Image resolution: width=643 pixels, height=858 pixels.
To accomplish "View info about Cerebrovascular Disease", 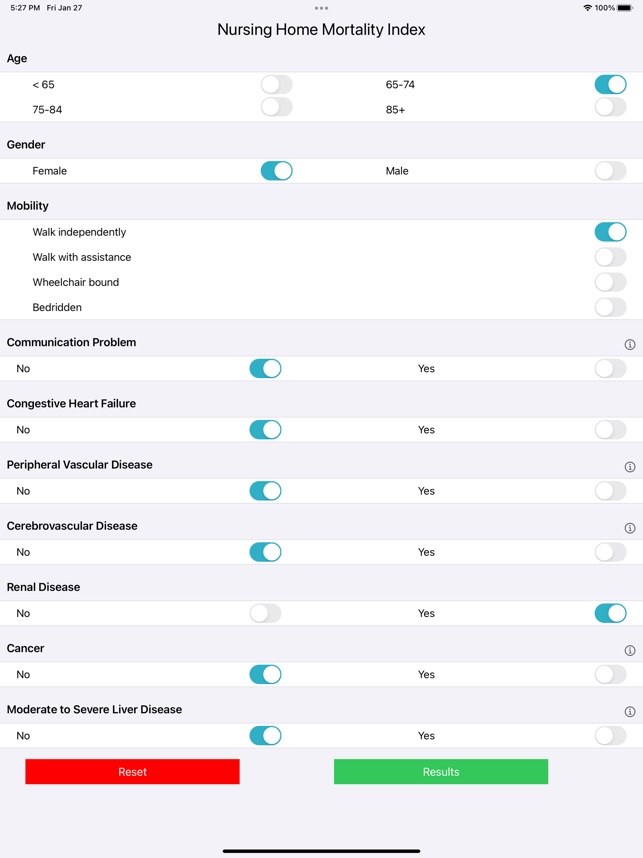I will pos(629,527).
